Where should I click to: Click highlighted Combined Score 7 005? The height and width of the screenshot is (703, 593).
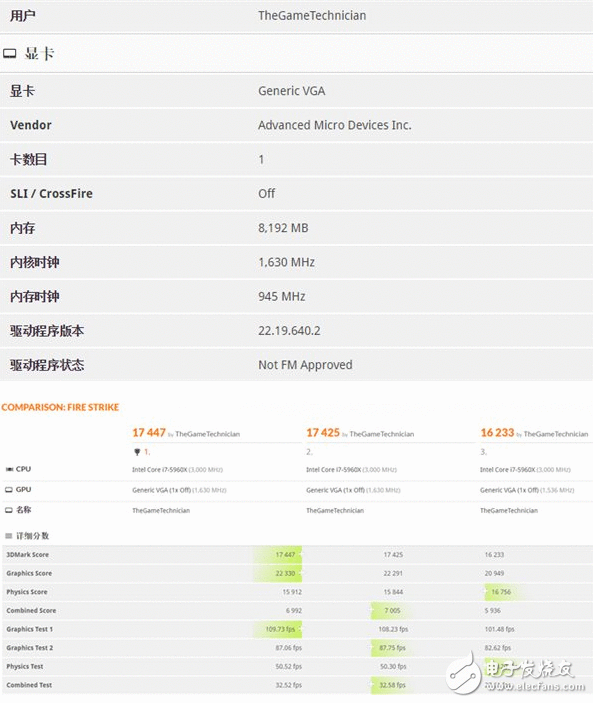pos(392,611)
